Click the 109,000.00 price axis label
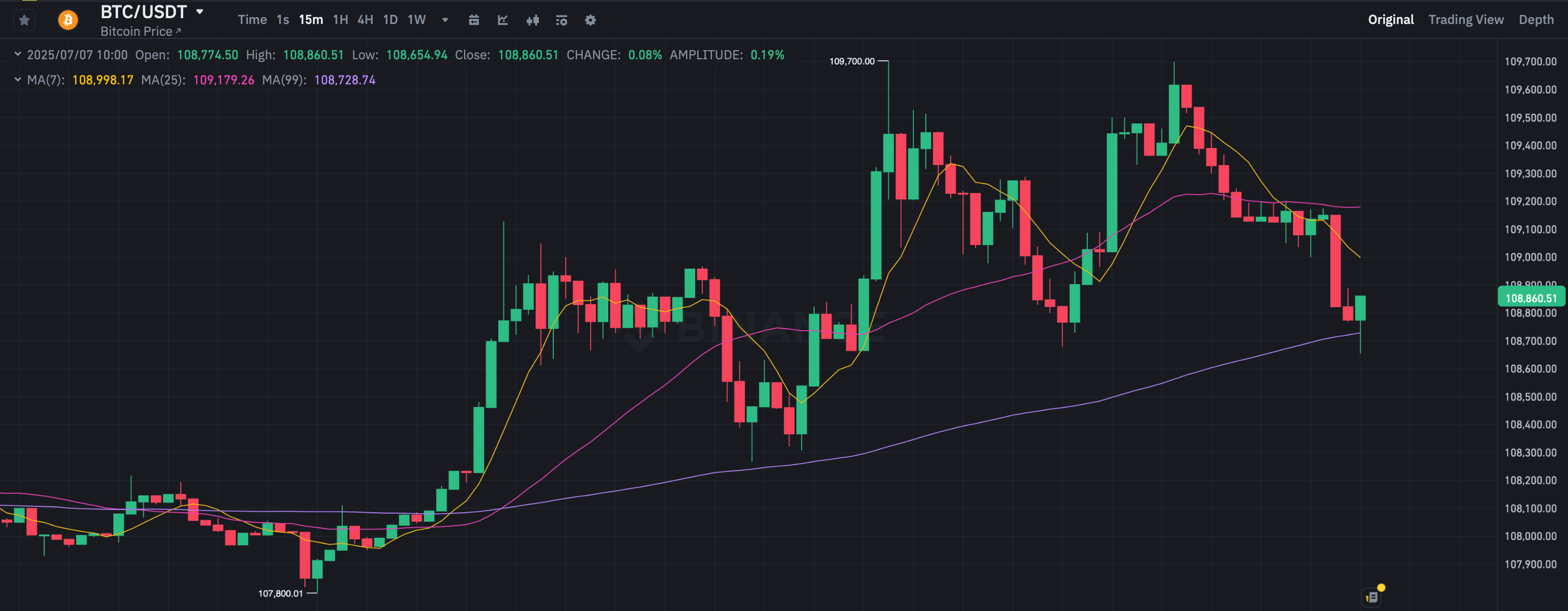The width and height of the screenshot is (1568, 611). (x=1530, y=257)
